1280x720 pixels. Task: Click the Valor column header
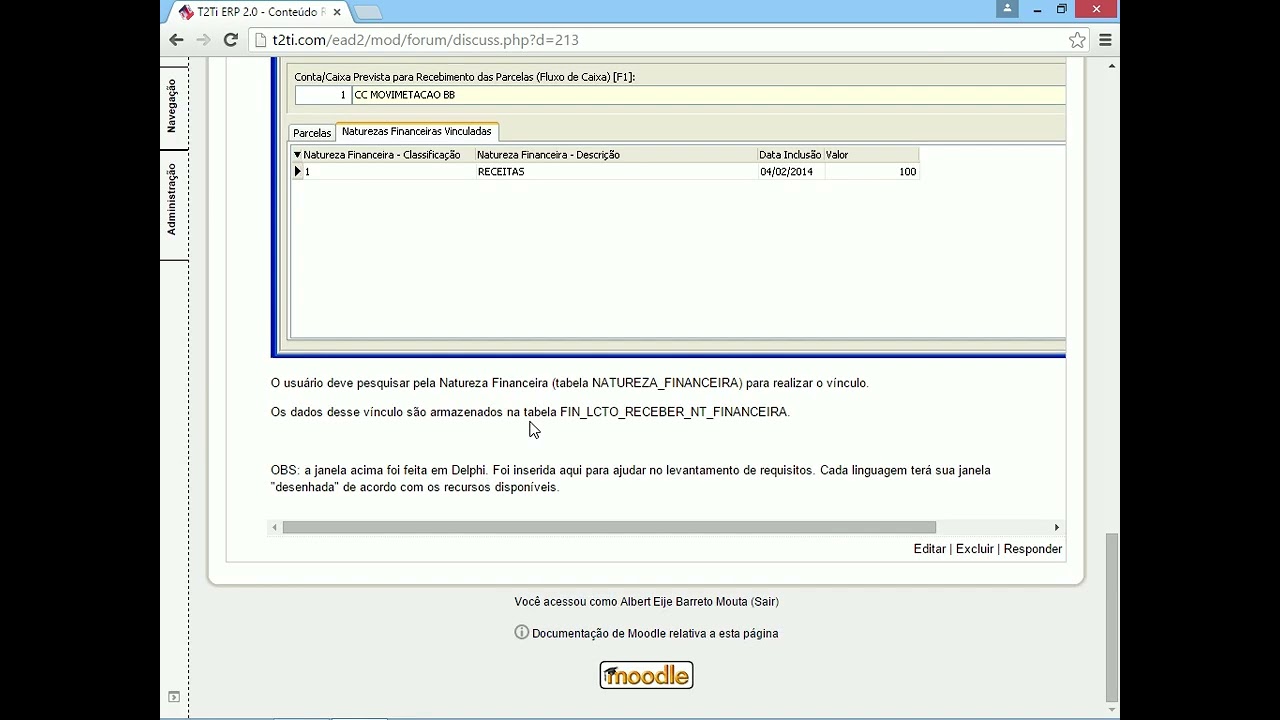point(870,155)
